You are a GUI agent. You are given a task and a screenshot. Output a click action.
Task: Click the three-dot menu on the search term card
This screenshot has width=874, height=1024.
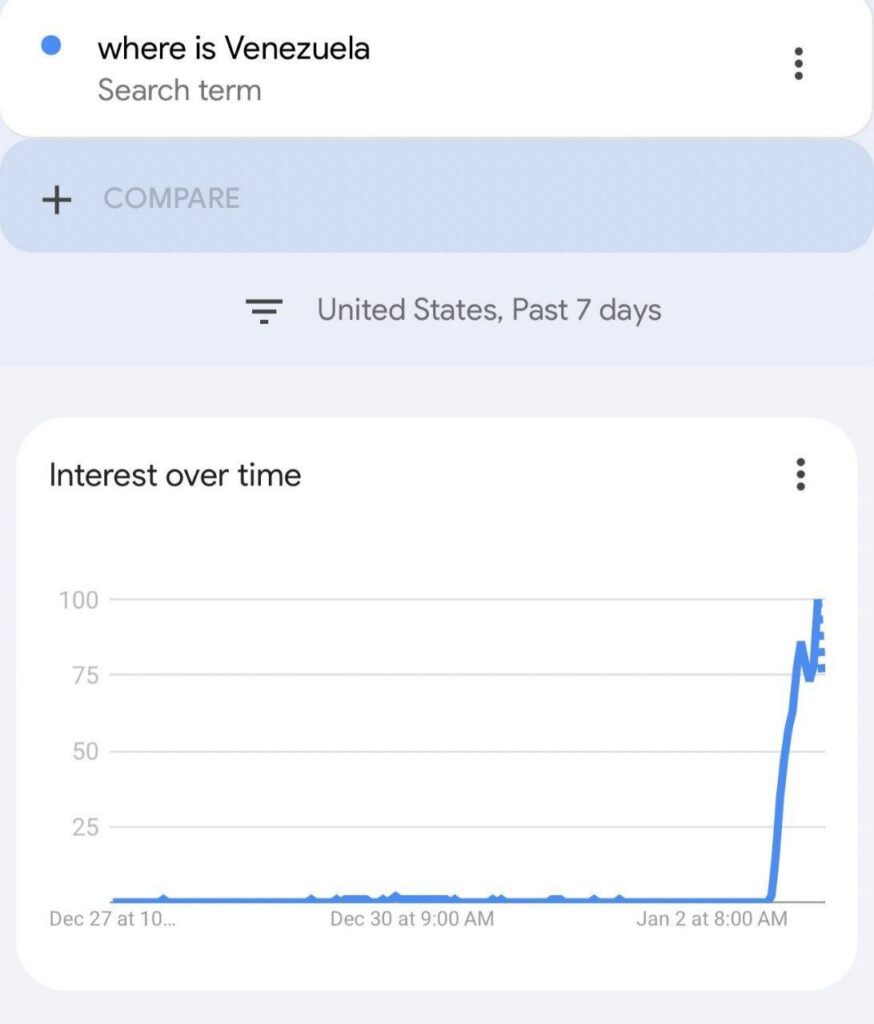(x=799, y=66)
